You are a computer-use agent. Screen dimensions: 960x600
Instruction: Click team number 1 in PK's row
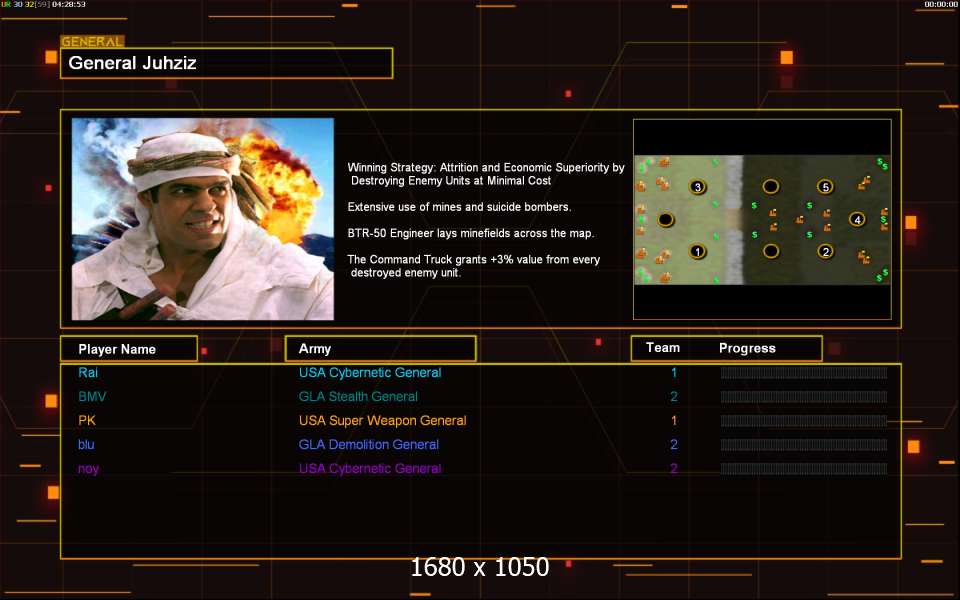pos(674,421)
